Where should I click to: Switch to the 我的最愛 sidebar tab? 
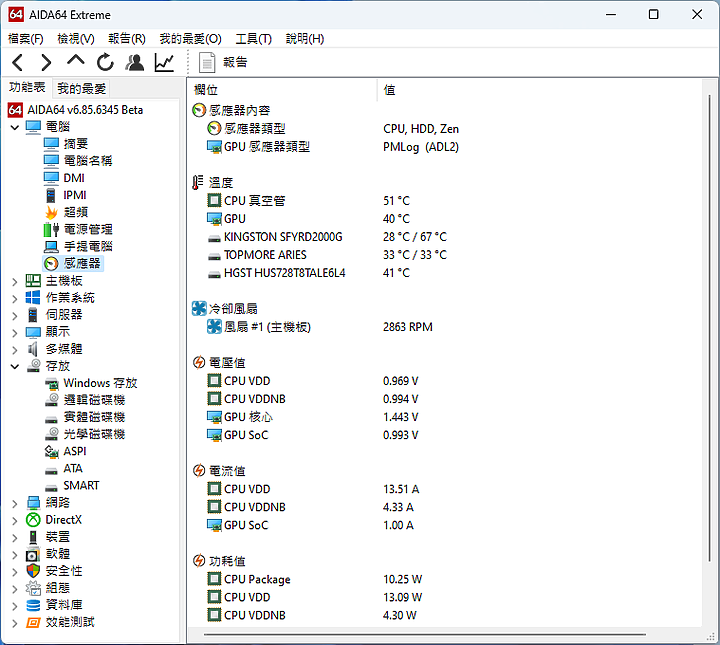click(81, 88)
